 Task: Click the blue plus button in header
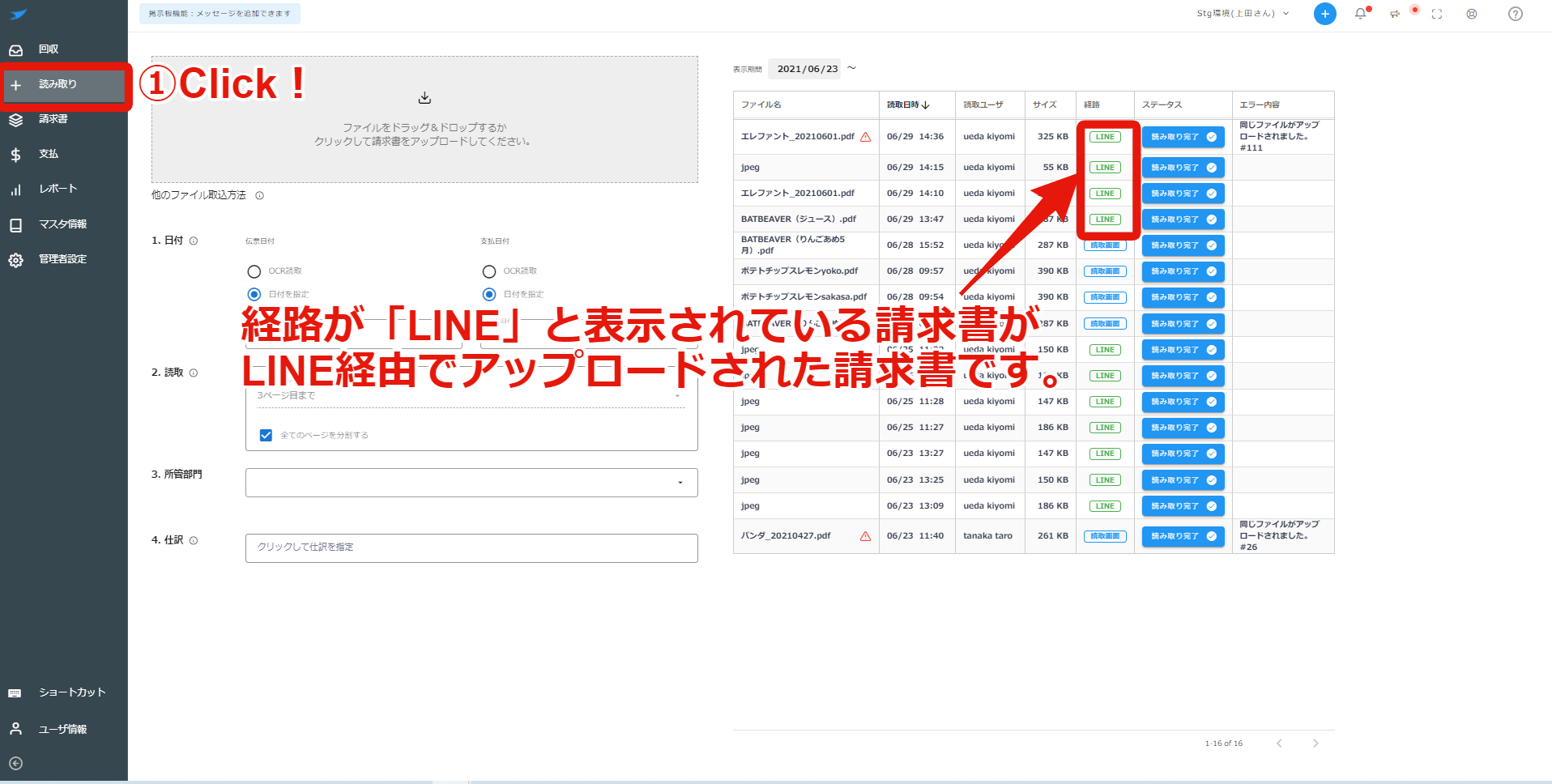pyautogui.click(x=1325, y=14)
